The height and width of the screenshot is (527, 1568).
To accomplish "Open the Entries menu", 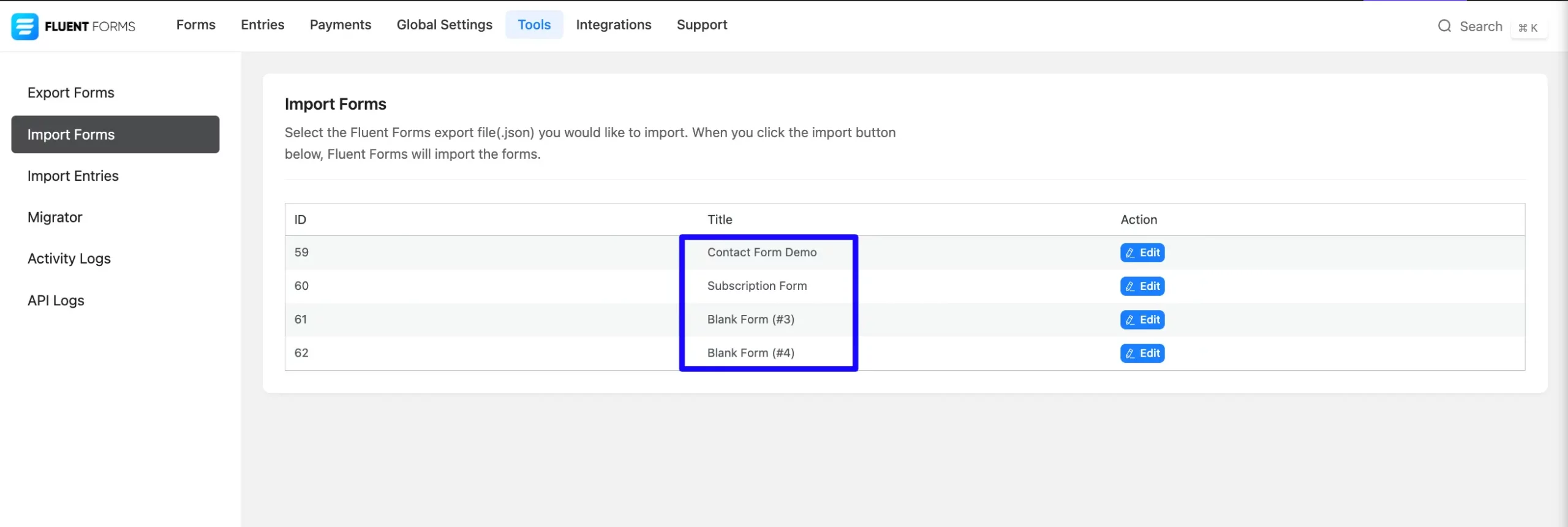I will tap(262, 25).
